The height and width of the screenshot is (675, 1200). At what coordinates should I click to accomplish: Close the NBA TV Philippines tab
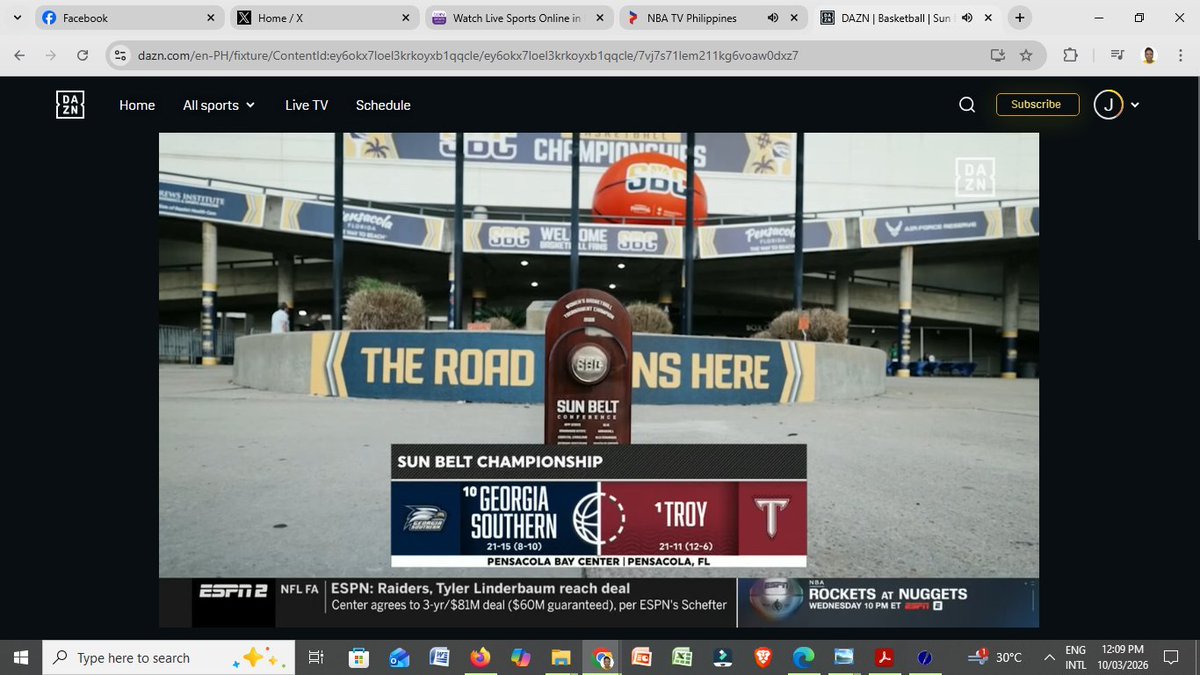pyautogui.click(x=794, y=18)
